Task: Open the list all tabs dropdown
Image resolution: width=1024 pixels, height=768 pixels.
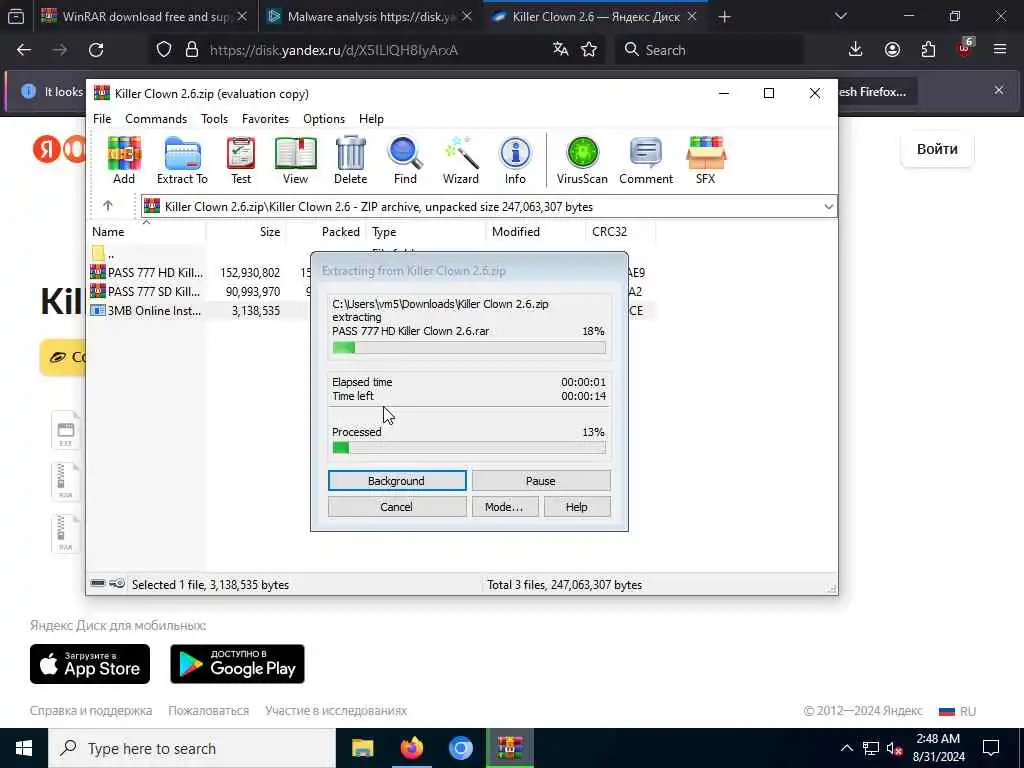Action: [x=841, y=16]
